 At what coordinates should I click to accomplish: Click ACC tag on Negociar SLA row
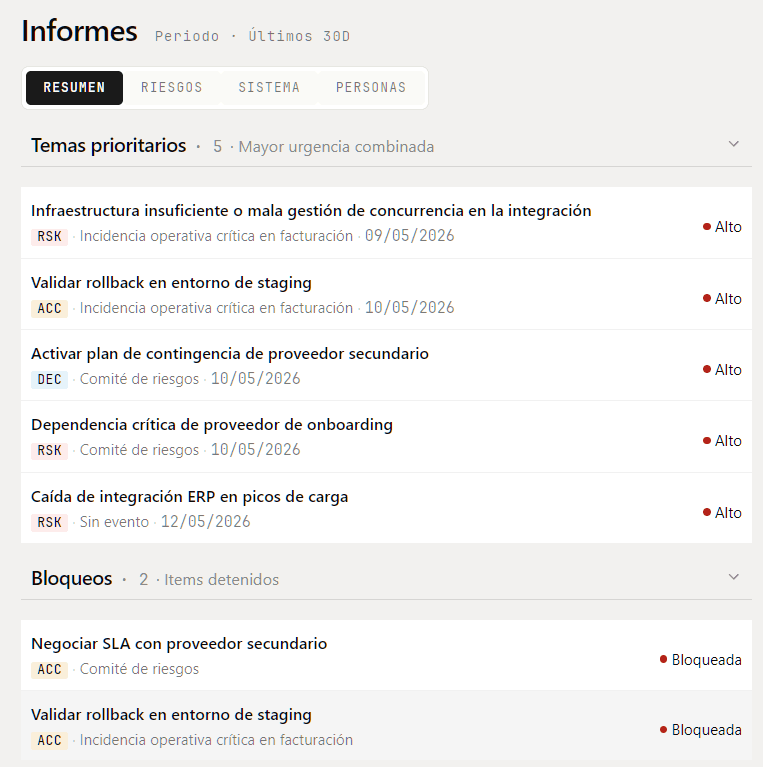(49, 670)
